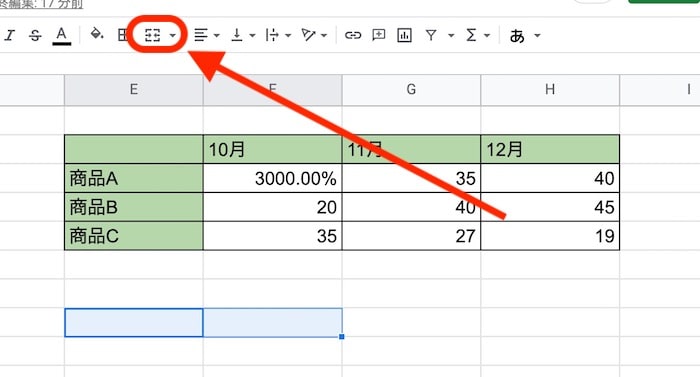700x377 pixels.
Task: Select 商品A's 12月 value 40
Action: [x=550, y=178]
